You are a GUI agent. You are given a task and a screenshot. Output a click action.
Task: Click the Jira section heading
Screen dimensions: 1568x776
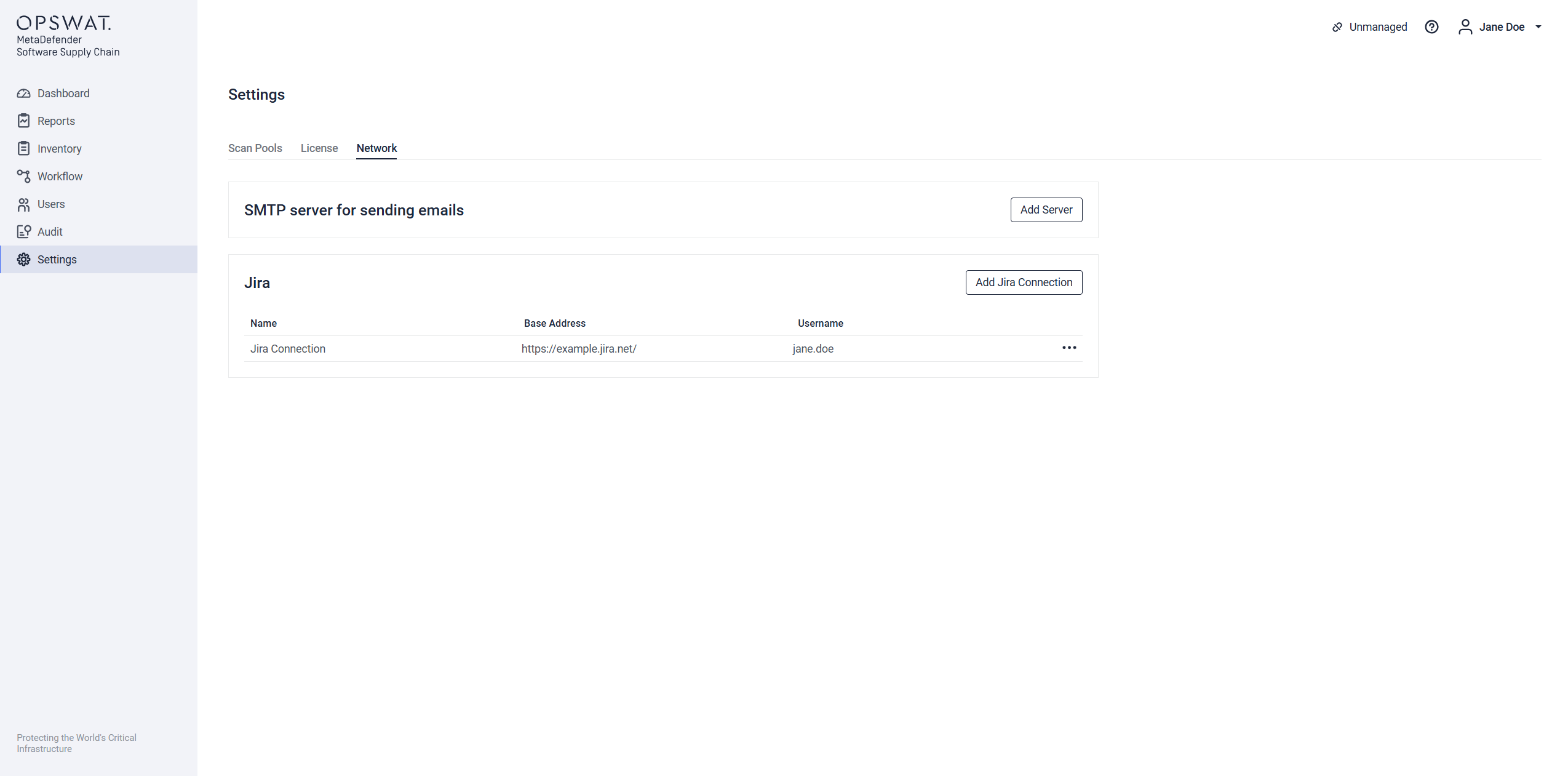(257, 283)
